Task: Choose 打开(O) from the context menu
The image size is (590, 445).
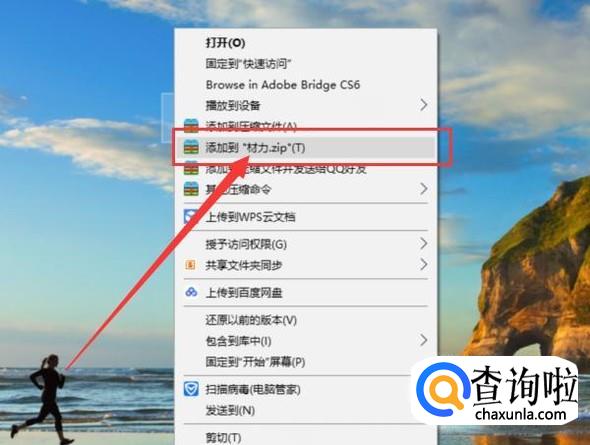Action: click(x=225, y=43)
